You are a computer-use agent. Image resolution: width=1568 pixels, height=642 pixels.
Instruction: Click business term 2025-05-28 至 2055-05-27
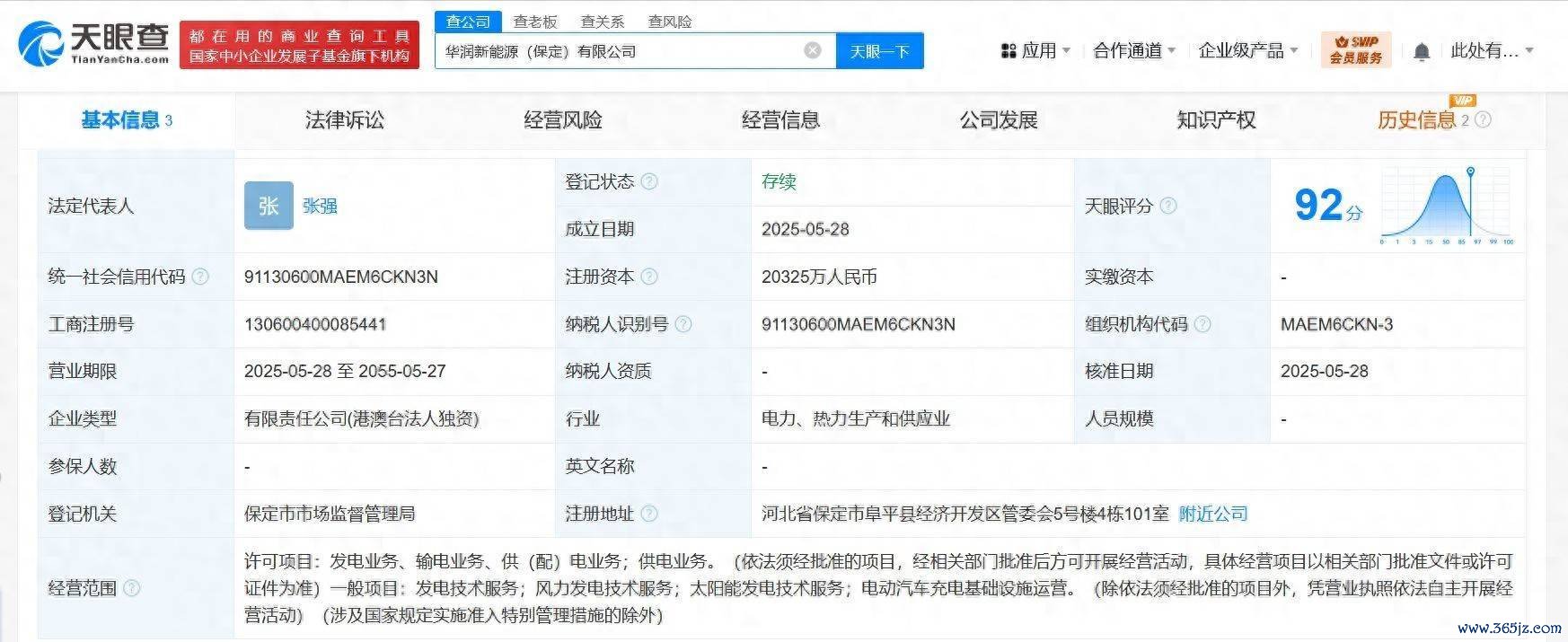(345, 371)
